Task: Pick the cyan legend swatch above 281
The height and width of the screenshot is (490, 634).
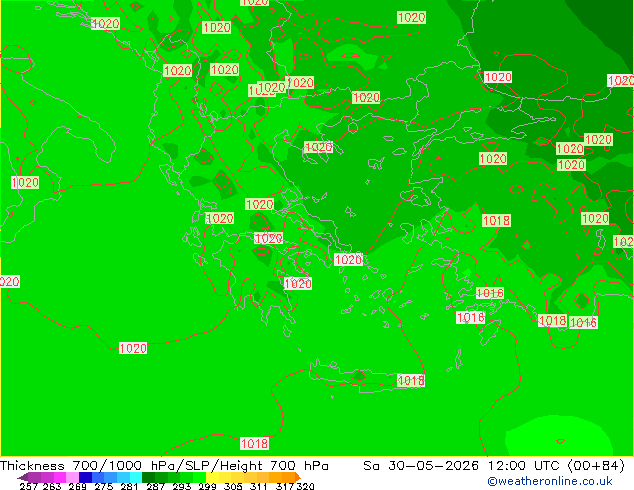Action: [x=136, y=477]
